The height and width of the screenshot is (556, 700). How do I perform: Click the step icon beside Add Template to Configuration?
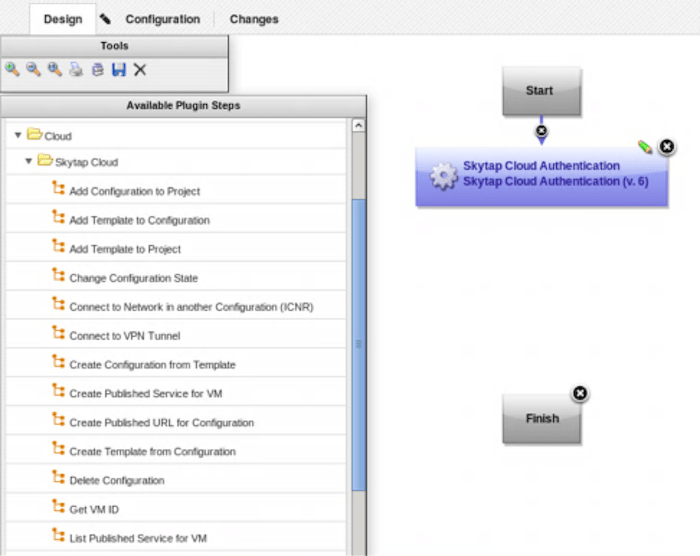click(x=58, y=217)
